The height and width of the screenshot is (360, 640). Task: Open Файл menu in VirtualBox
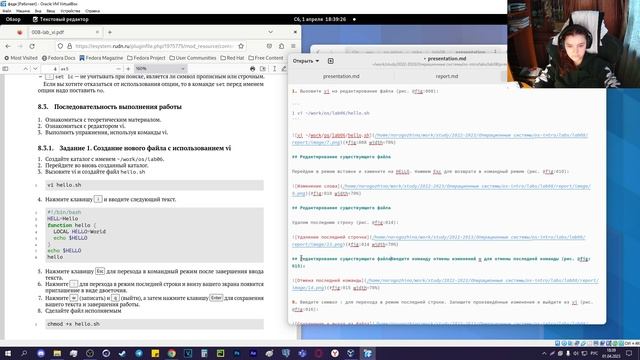click(x=7, y=11)
